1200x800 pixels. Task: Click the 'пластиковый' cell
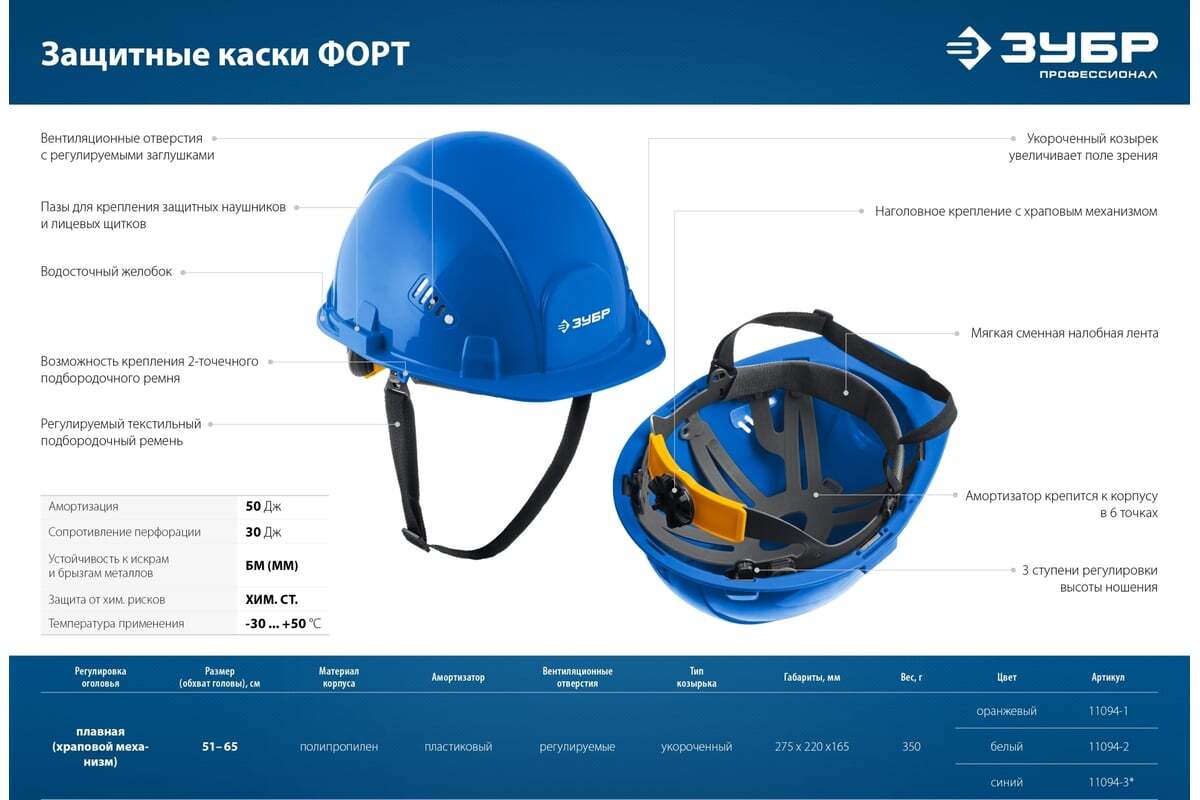click(458, 747)
